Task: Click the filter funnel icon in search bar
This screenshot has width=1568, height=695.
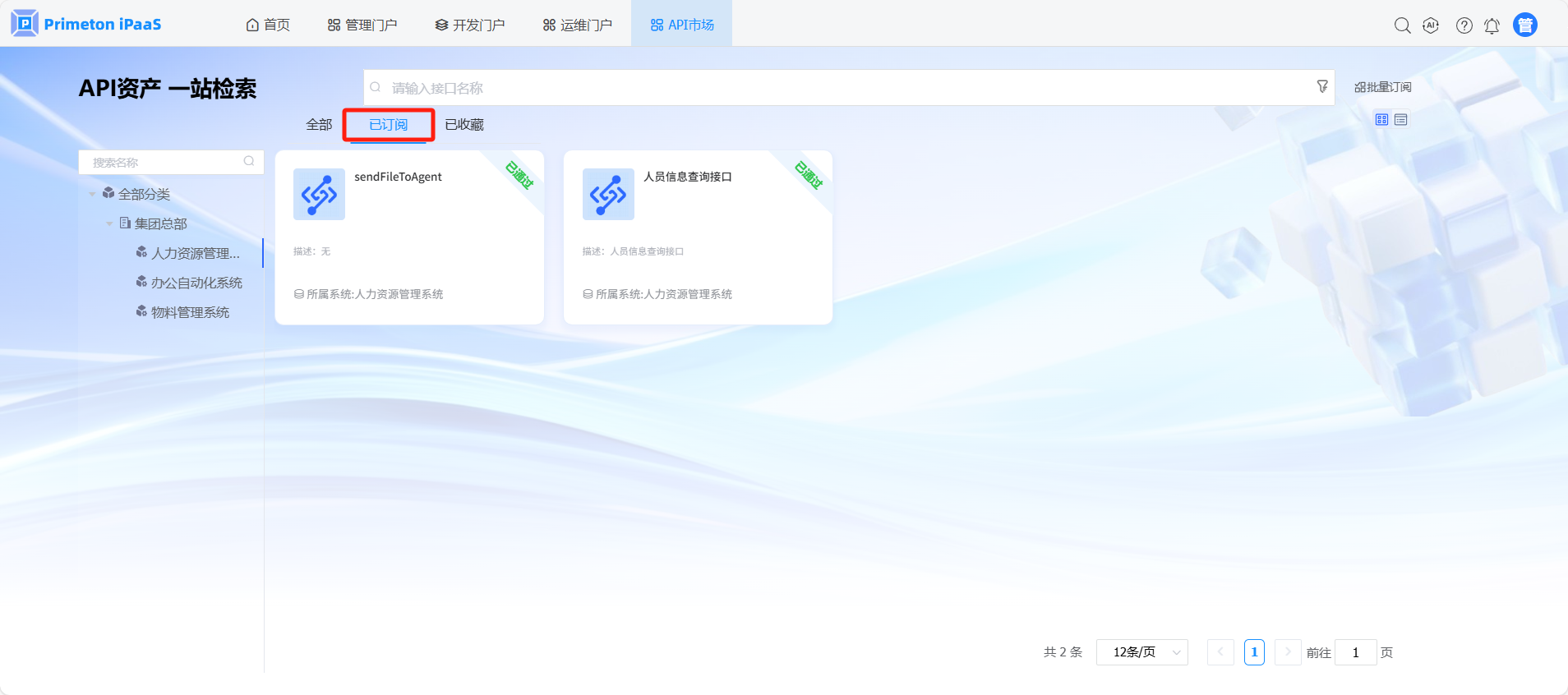Action: [1322, 86]
